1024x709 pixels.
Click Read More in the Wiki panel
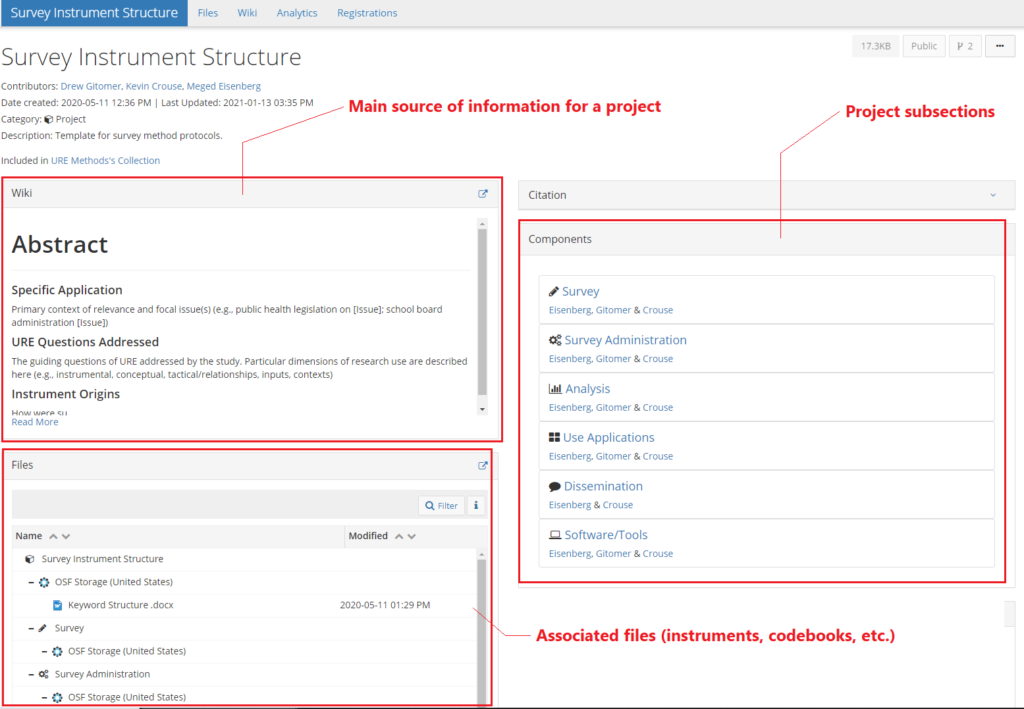tap(35, 422)
